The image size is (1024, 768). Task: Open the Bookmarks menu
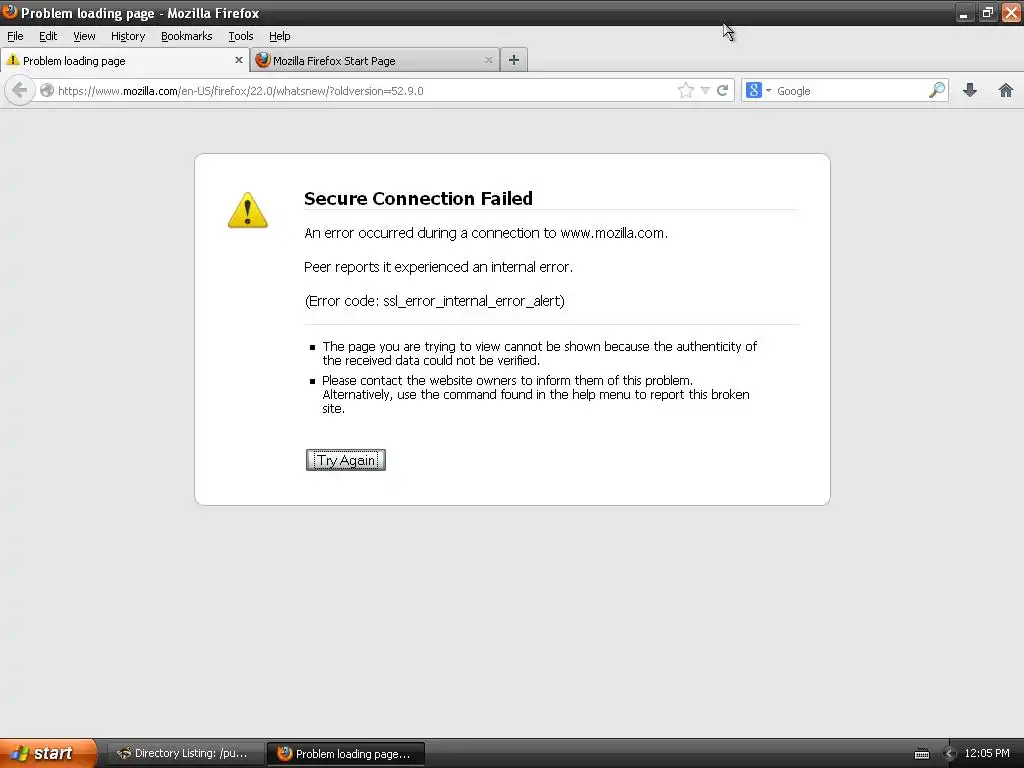coord(186,36)
